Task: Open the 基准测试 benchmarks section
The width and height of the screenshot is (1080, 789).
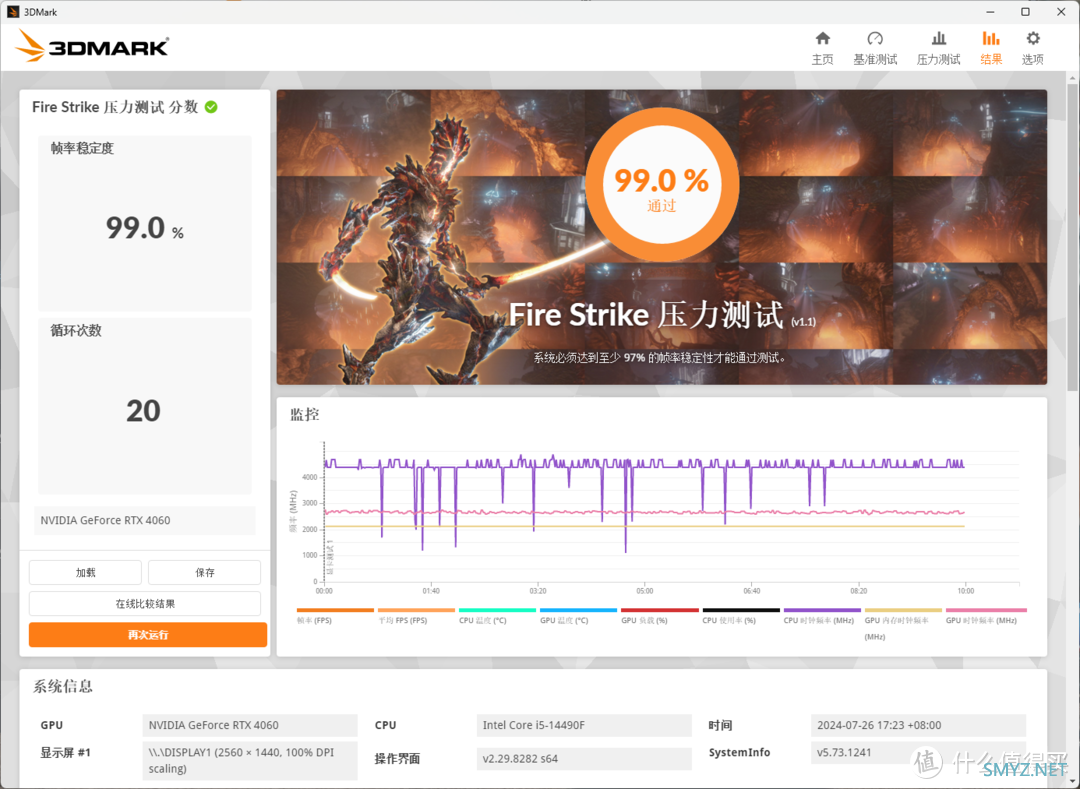Action: click(875, 48)
